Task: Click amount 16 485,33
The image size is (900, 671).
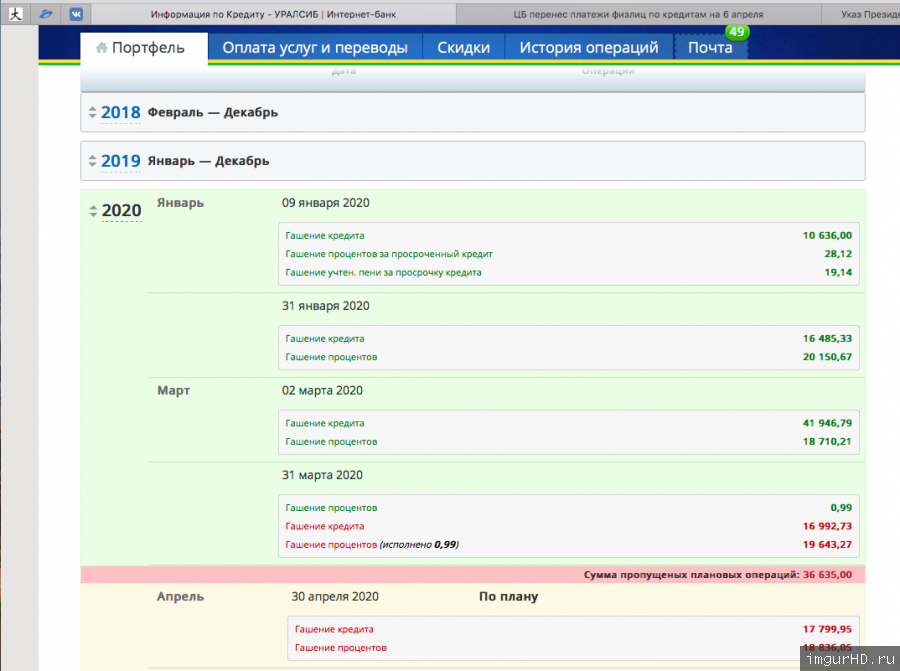Action: click(x=827, y=339)
